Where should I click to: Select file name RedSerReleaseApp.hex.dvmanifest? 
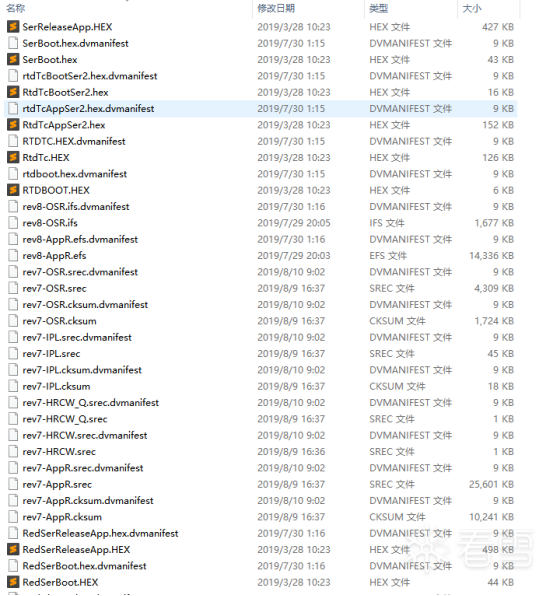tap(100, 534)
